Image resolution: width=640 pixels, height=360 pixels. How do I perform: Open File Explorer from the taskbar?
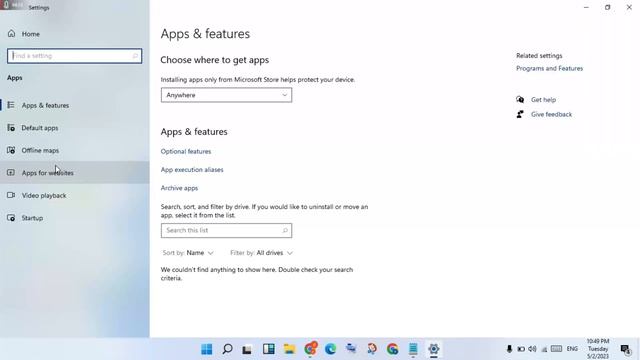[289, 349]
